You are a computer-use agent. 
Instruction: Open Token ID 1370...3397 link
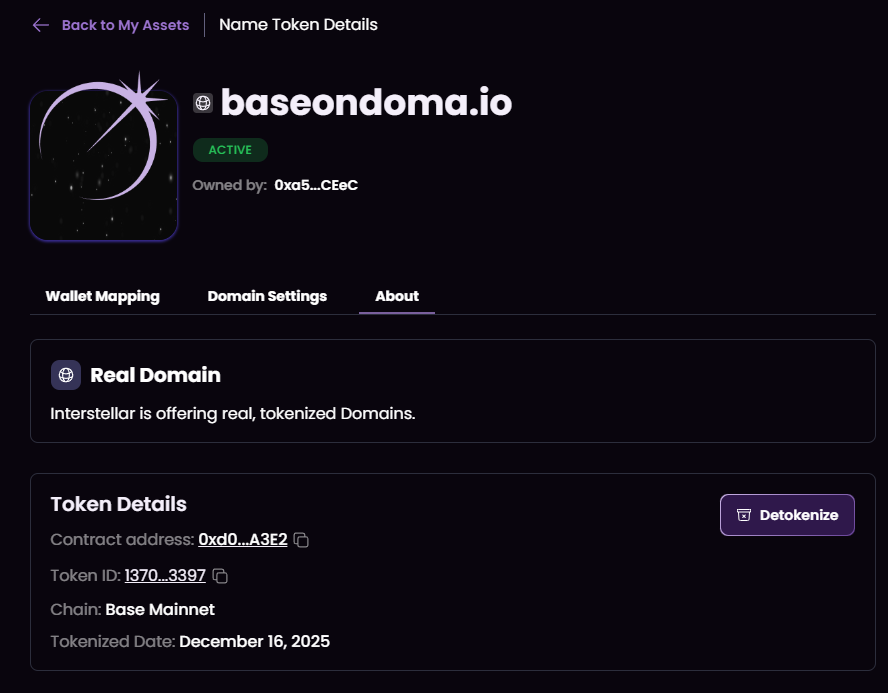[165, 575]
